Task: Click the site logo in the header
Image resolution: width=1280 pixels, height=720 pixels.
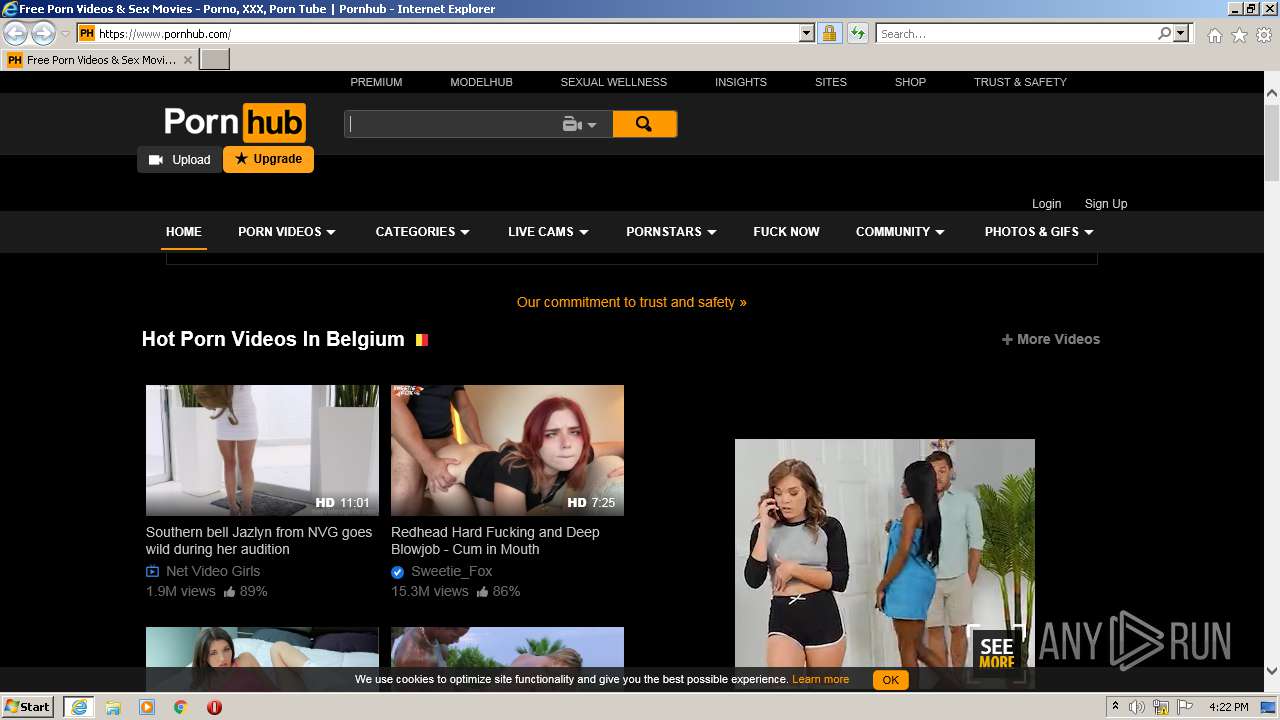Action: pyautogui.click(x=235, y=122)
